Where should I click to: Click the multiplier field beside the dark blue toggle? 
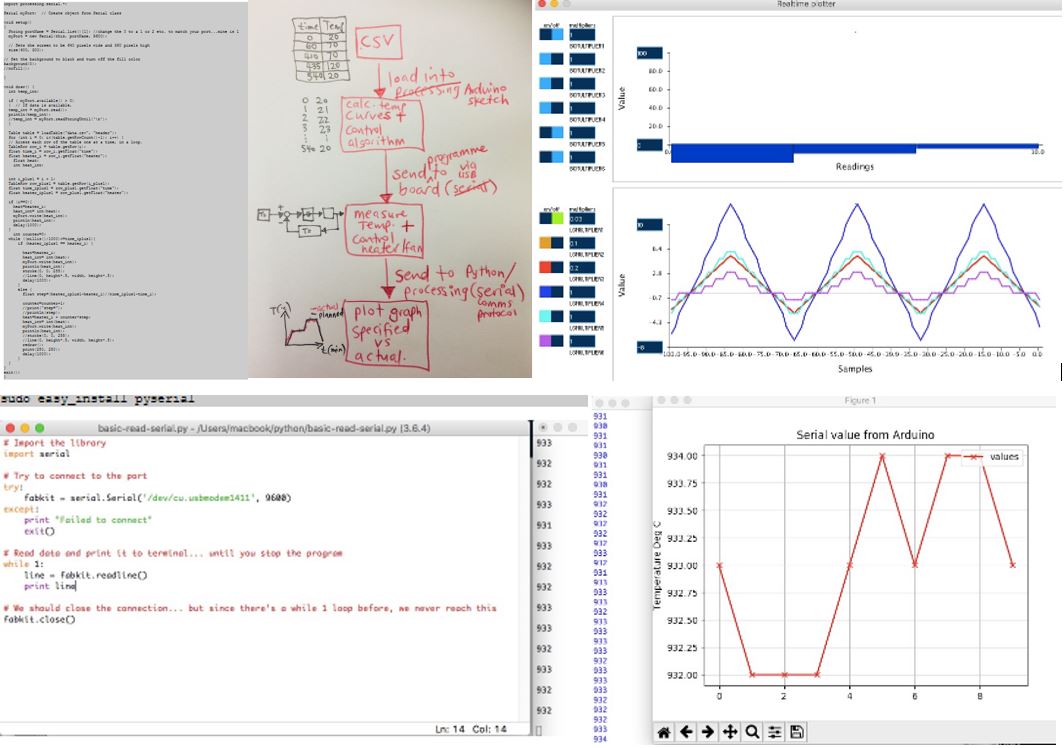click(582, 292)
